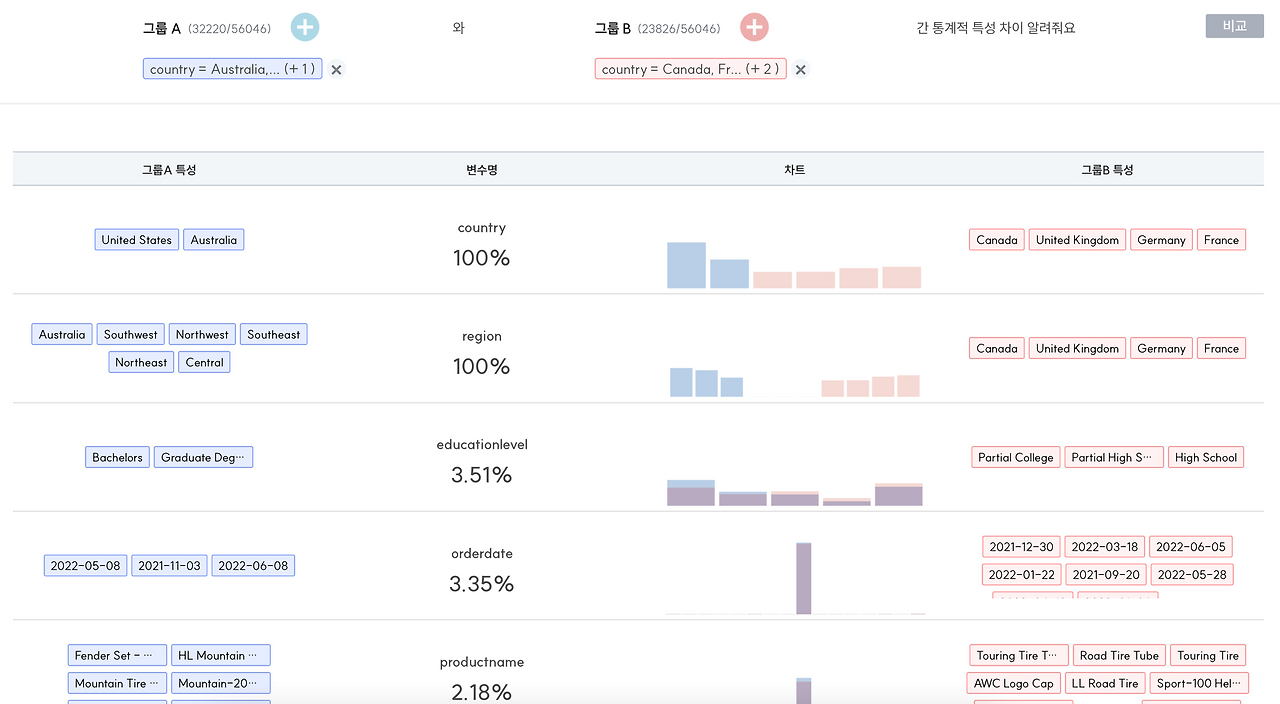Select the Southwest region tag
Viewport: 1280px width, 704px height.
[131, 335]
